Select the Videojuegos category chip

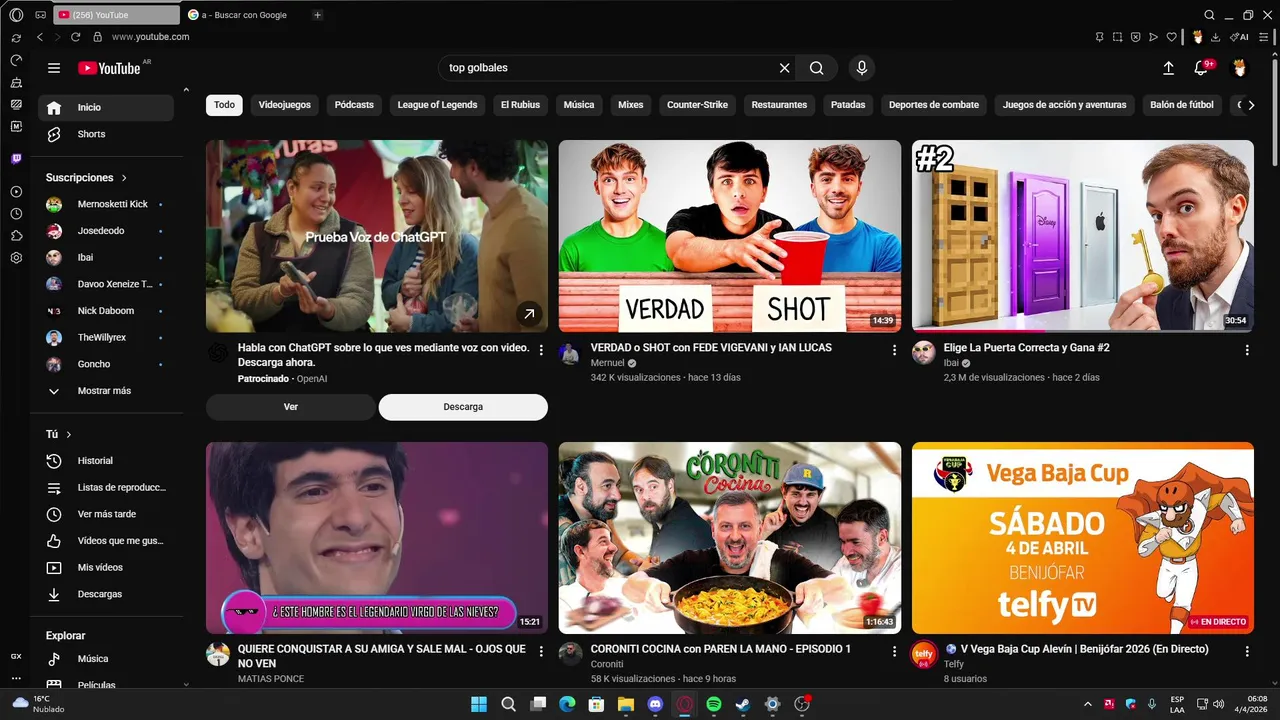point(285,105)
